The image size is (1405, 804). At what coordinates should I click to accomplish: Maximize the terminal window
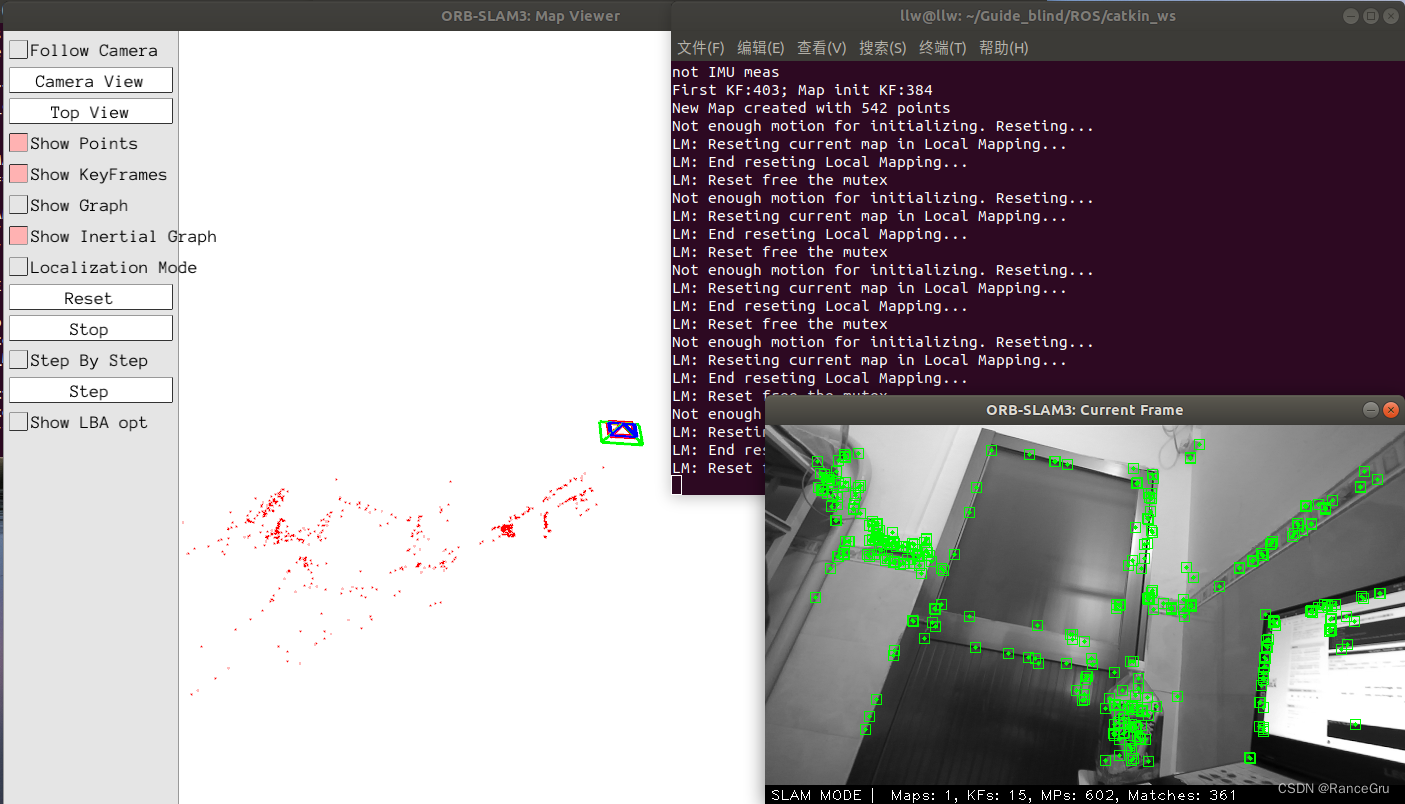pyautogui.click(x=1371, y=16)
